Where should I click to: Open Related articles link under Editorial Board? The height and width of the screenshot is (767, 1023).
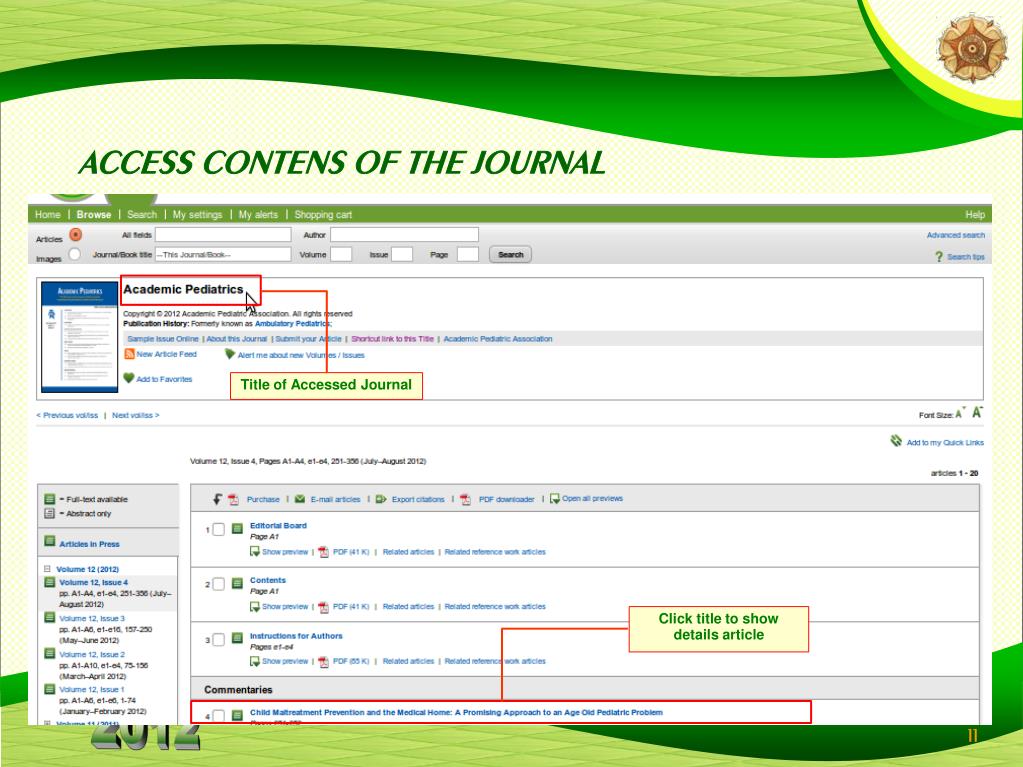(408, 552)
